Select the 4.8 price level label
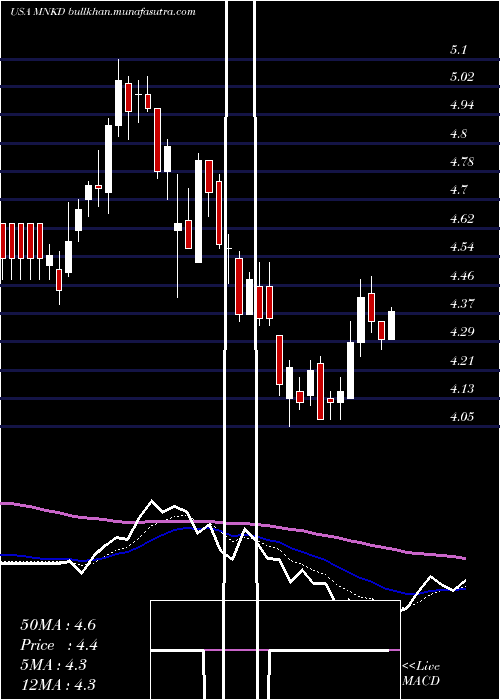 [458, 133]
